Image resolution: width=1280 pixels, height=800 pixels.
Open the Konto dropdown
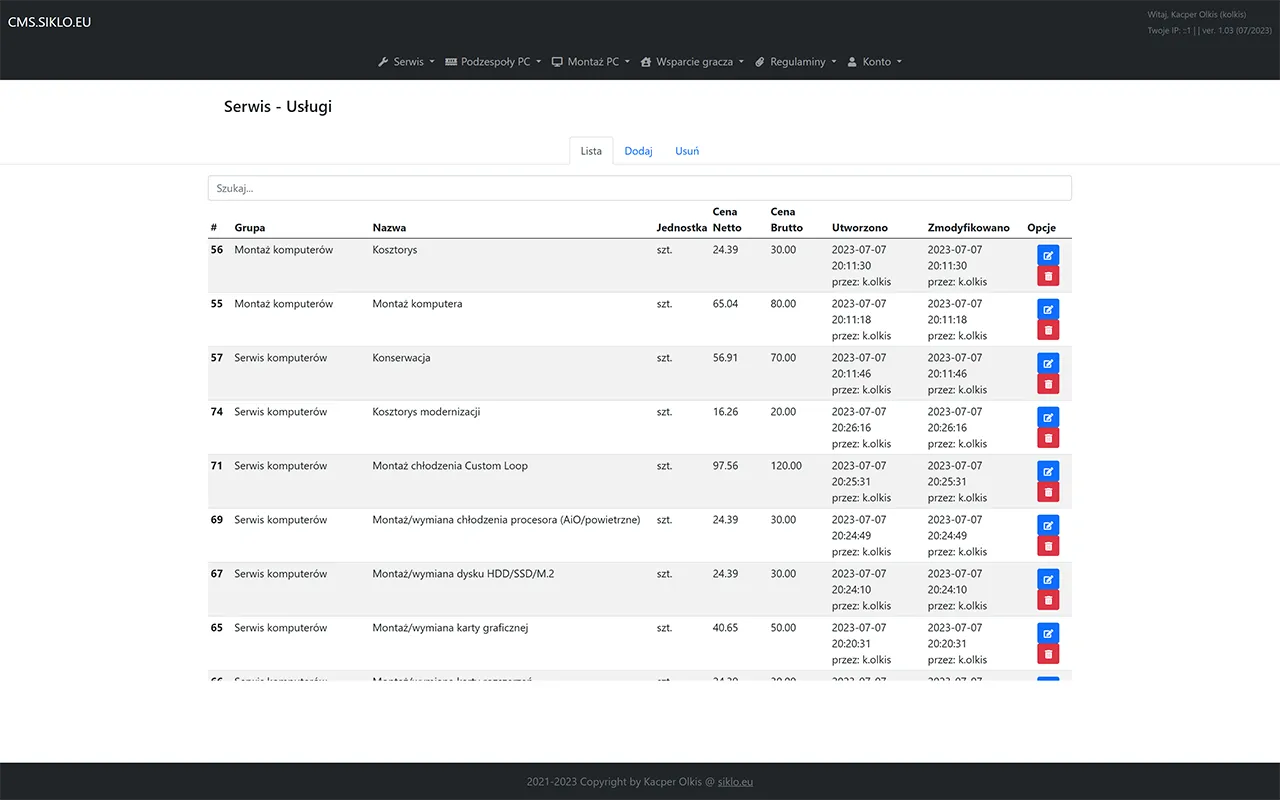[874, 61]
